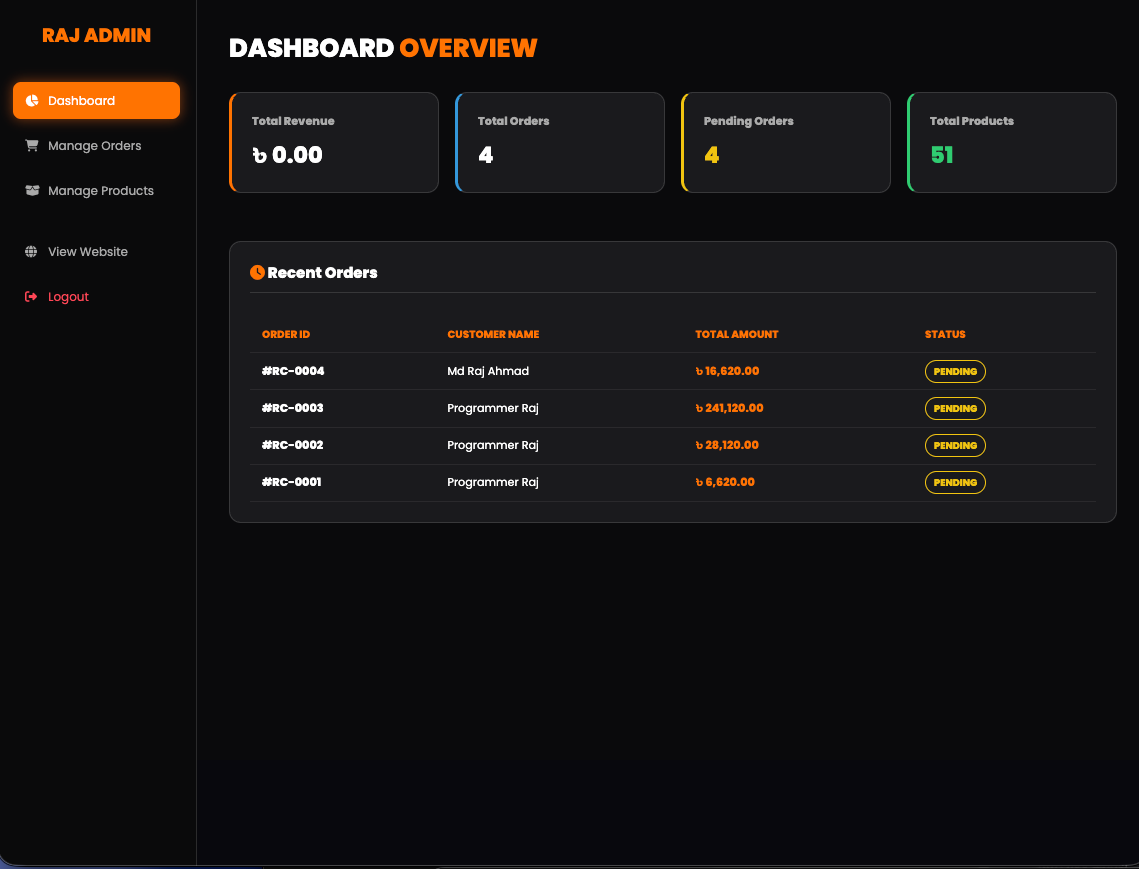
Task: Click the box icon beside Manage Products
Action: (32, 190)
